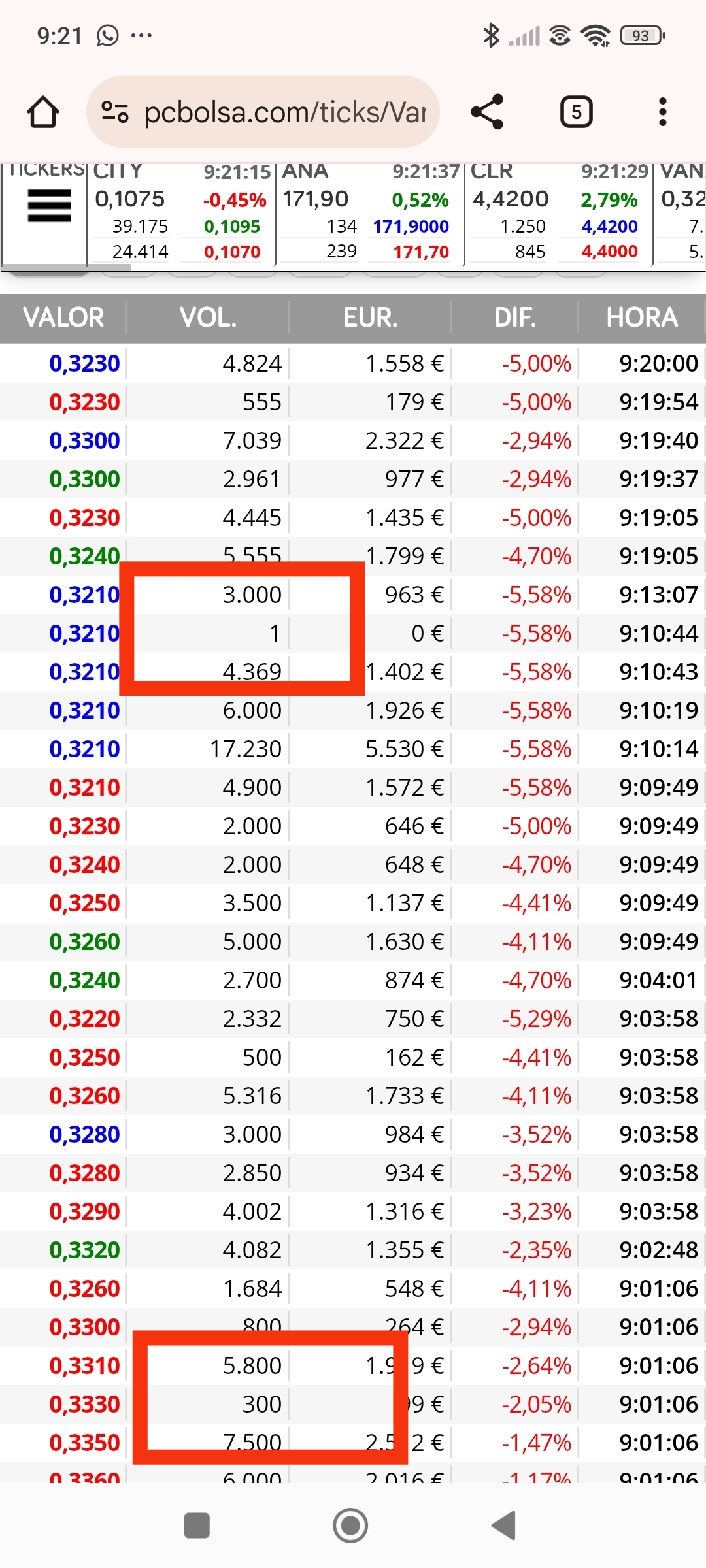Click volume 1.684 cell
This screenshot has height=1568, width=706.
pyautogui.click(x=252, y=1288)
